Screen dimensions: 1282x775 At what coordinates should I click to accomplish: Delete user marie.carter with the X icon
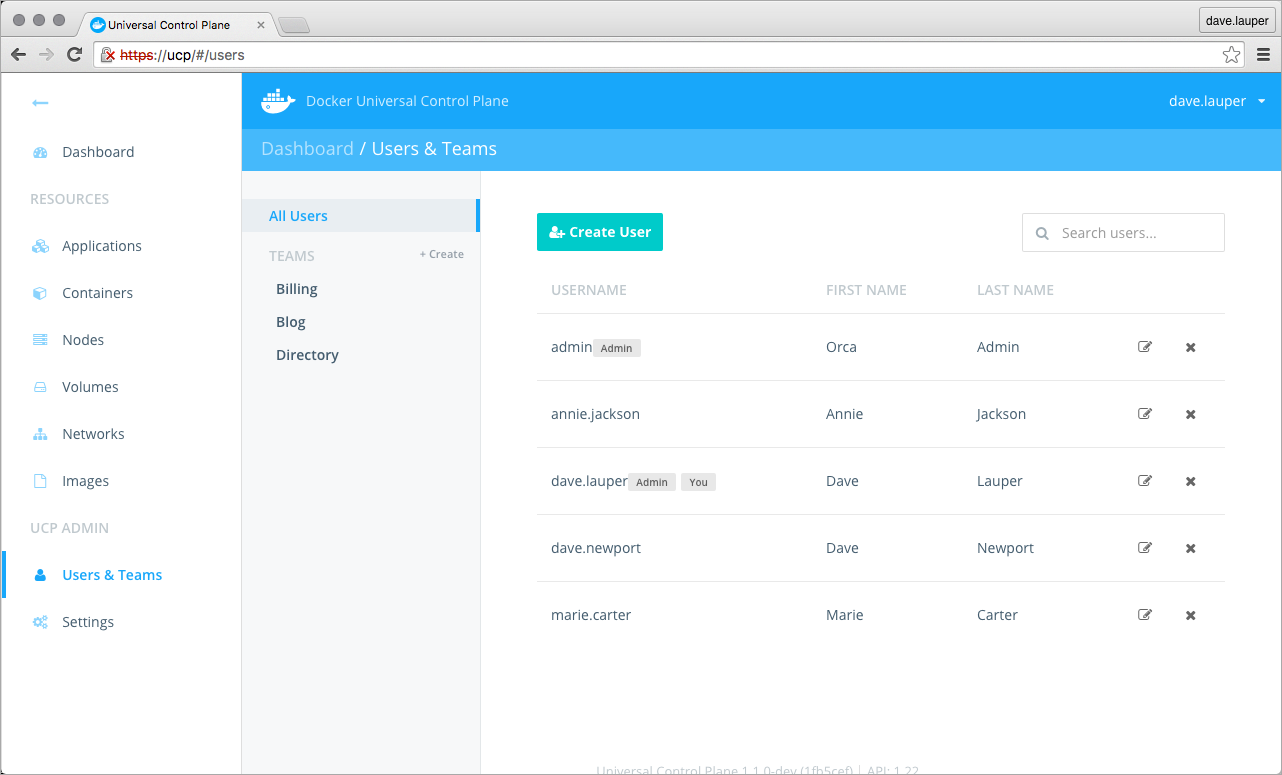tap(1190, 615)
